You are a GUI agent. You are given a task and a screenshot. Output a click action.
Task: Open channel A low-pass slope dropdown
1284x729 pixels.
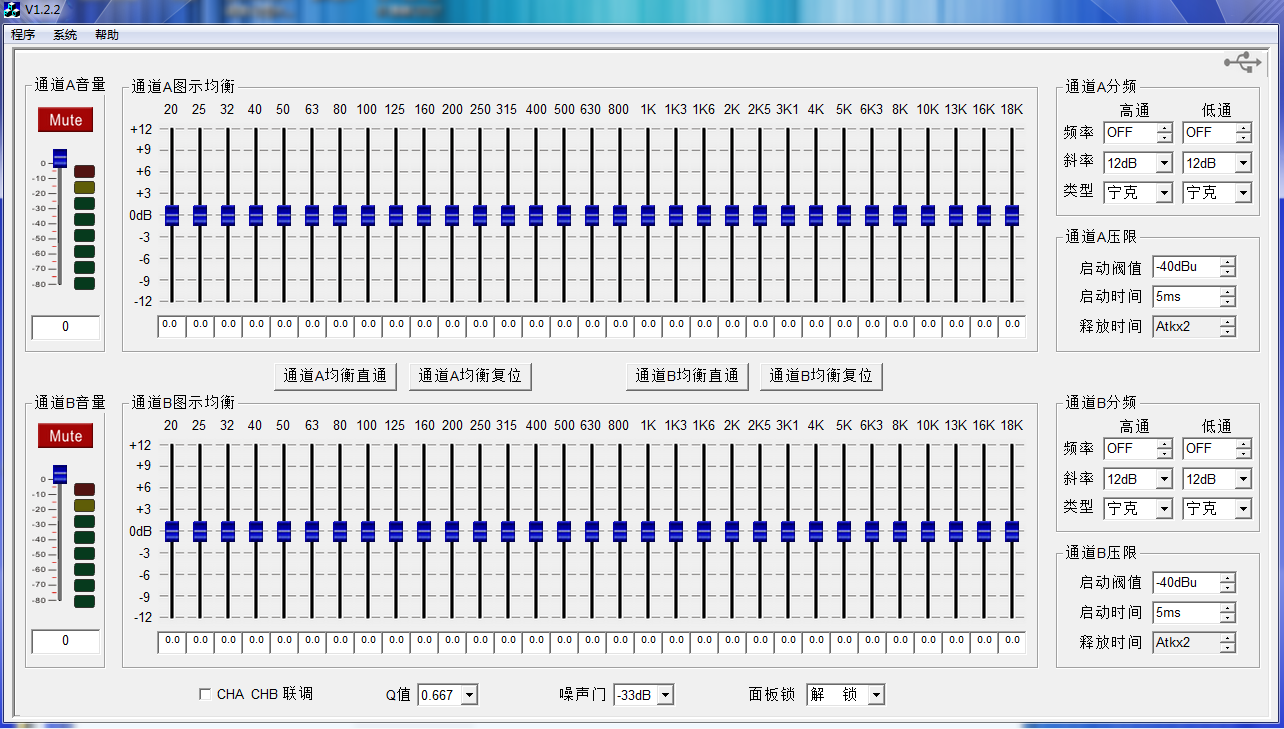click(1243, 163)
